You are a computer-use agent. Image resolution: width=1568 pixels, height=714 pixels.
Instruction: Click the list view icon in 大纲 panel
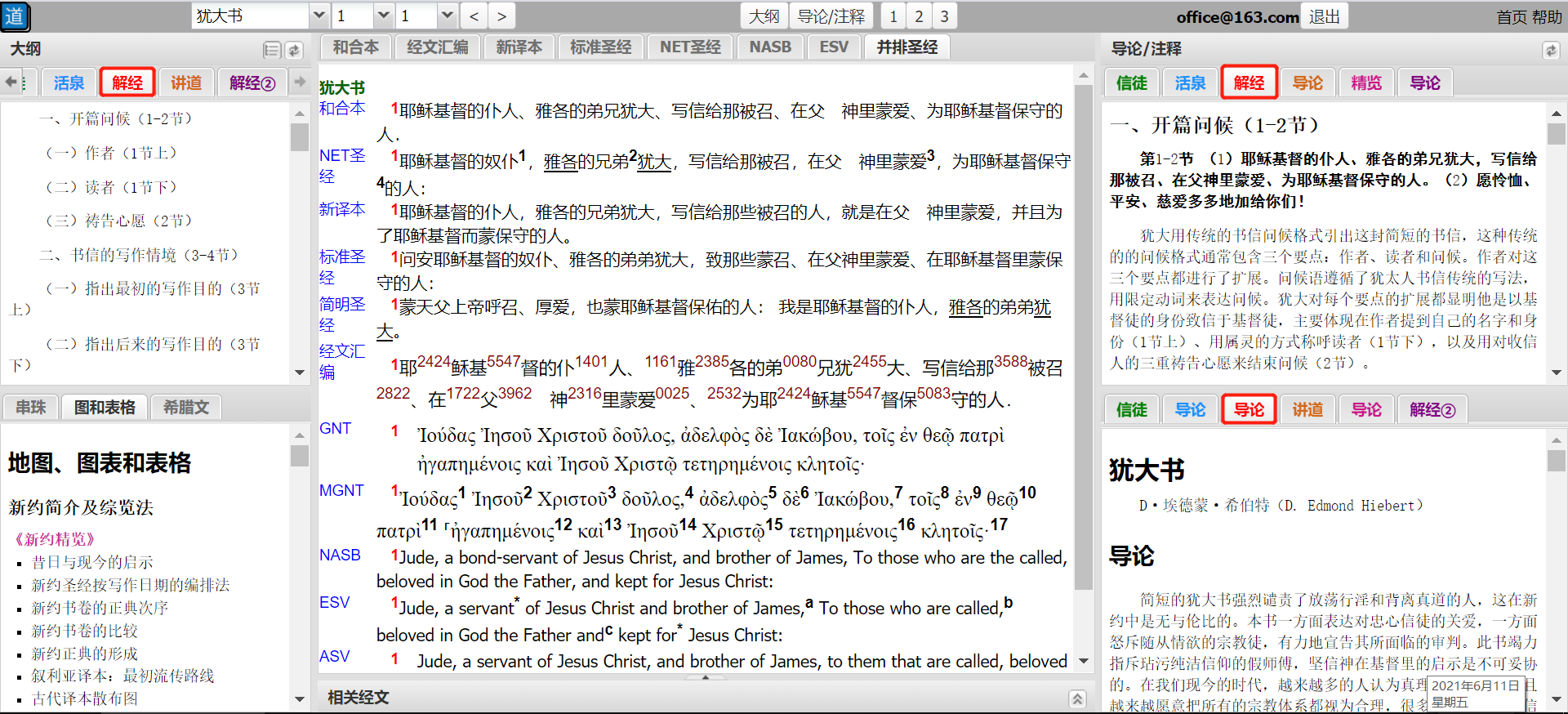click(272, 51)
